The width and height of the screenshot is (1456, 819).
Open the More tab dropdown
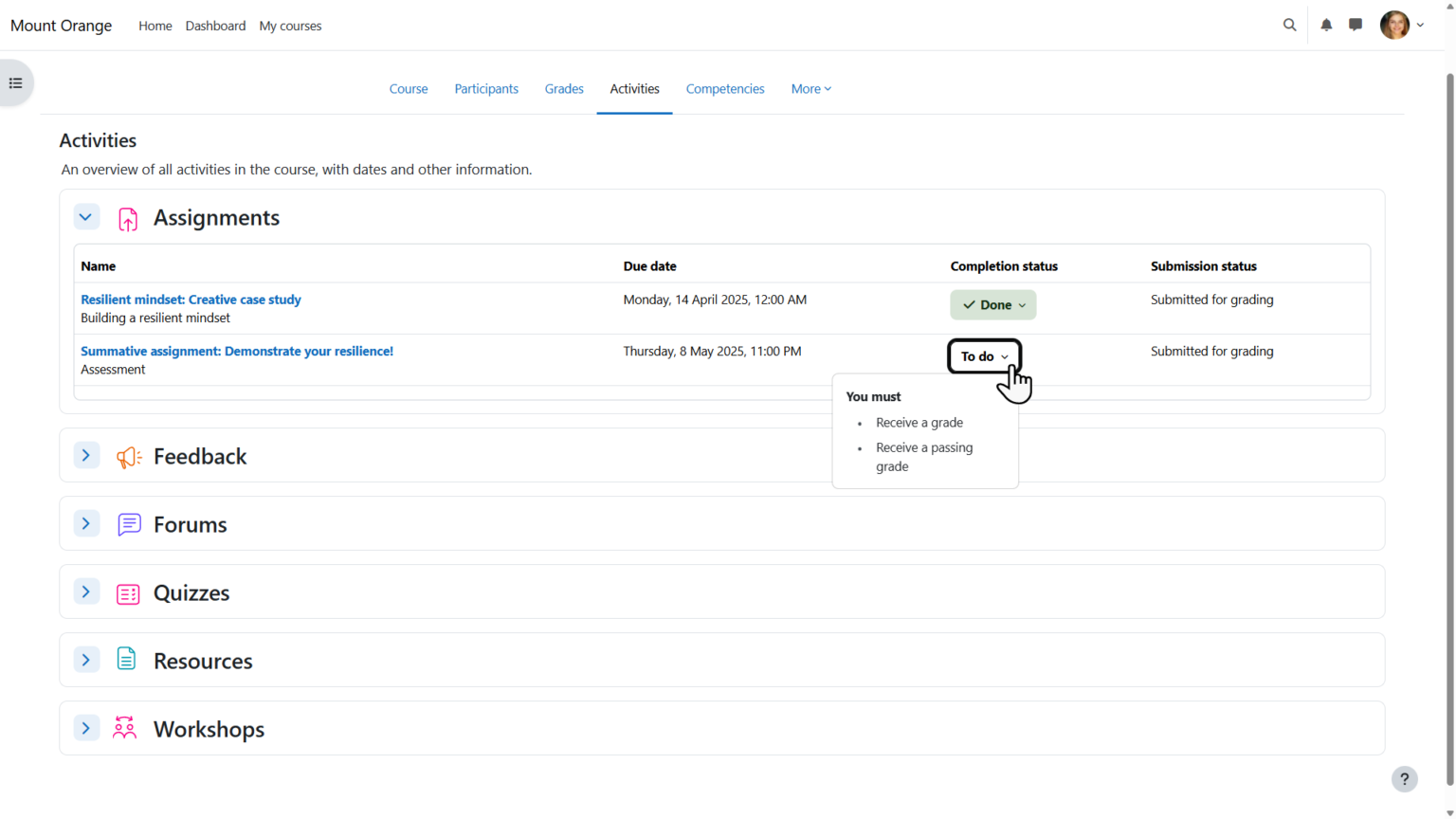(810, 88)
